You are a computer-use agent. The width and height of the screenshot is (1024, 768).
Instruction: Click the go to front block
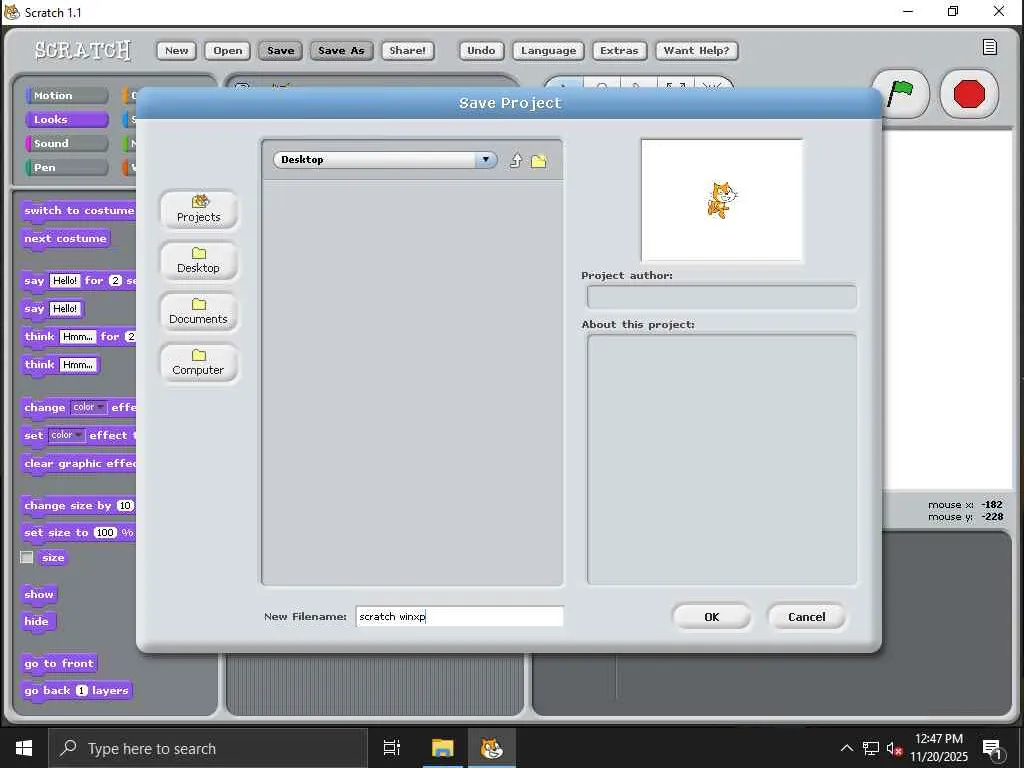click(x=59, y=664)
